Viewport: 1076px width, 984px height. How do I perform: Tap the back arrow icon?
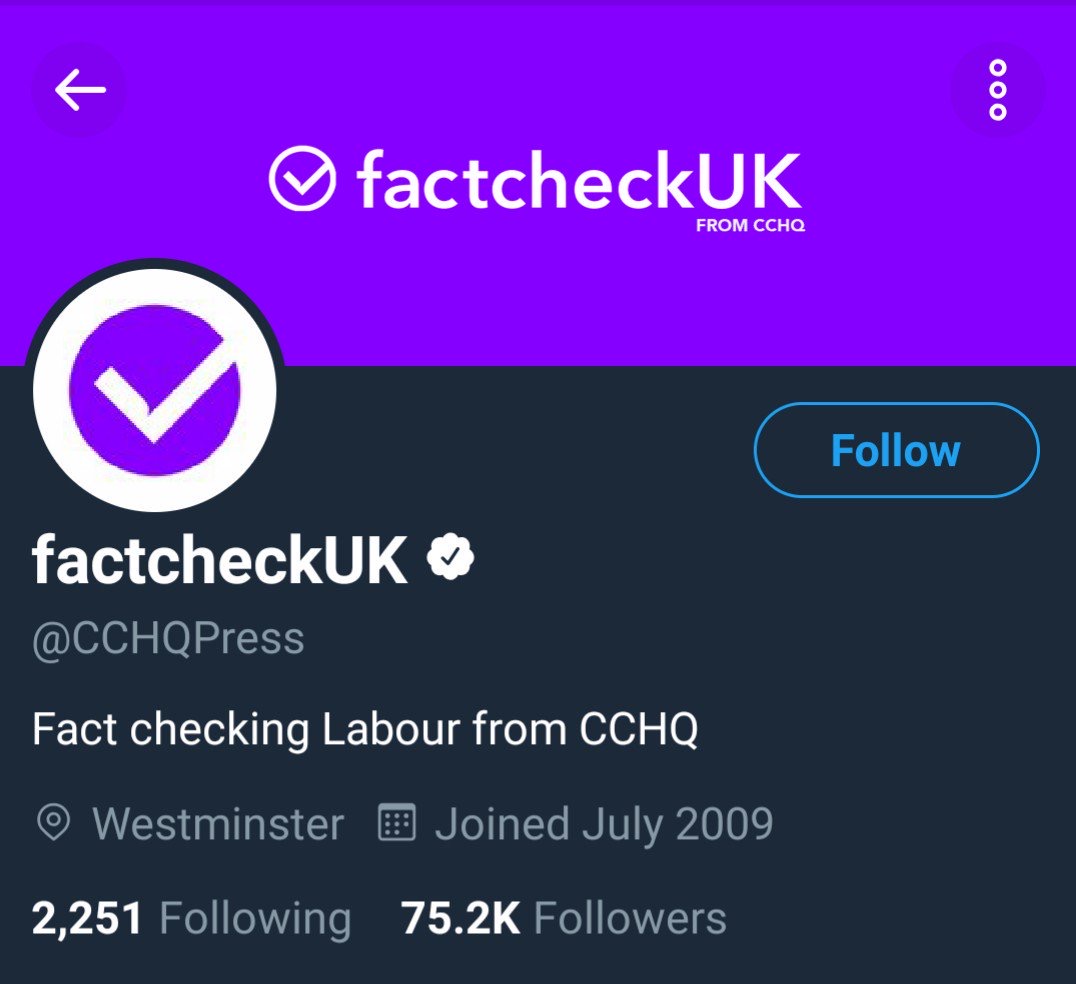pos(80,91)
